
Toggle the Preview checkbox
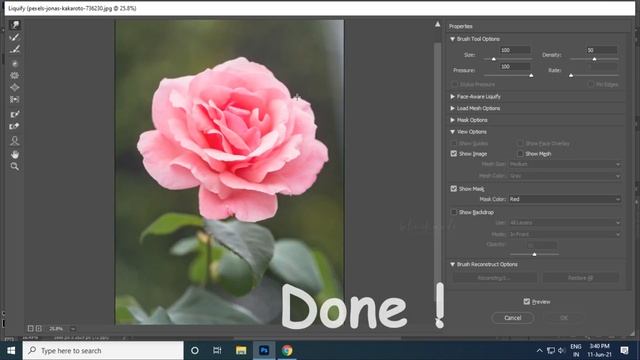[527, 302]
